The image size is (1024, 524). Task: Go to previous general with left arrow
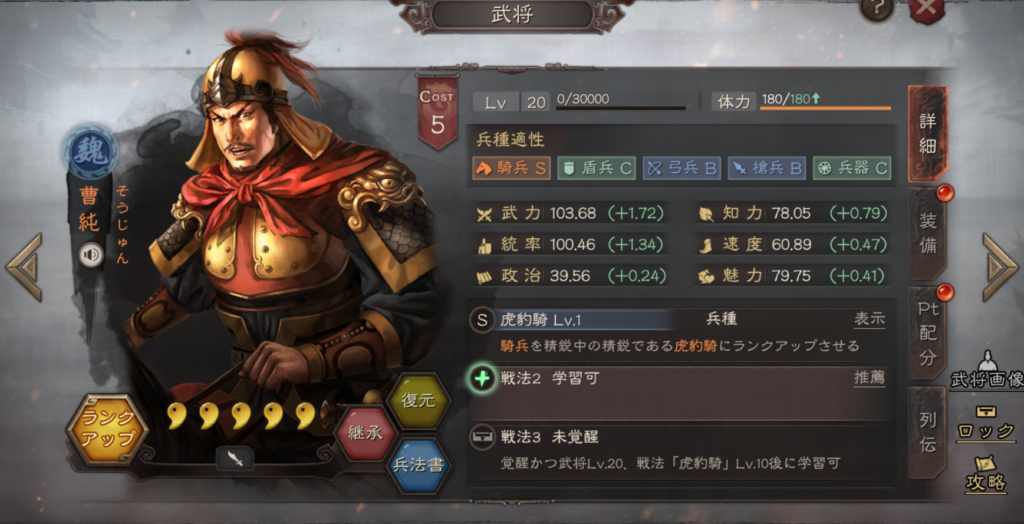pyautogui.click(x=25, y=267)
